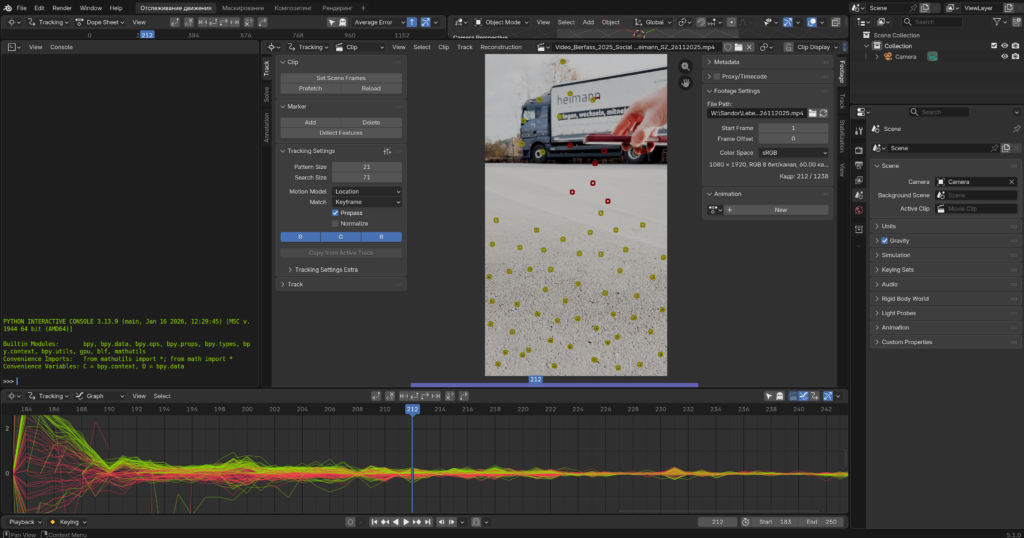Open the Color Space dropdown showing sRGB
The width and height of the screenshot is (1024, 538).
[793, 152]
